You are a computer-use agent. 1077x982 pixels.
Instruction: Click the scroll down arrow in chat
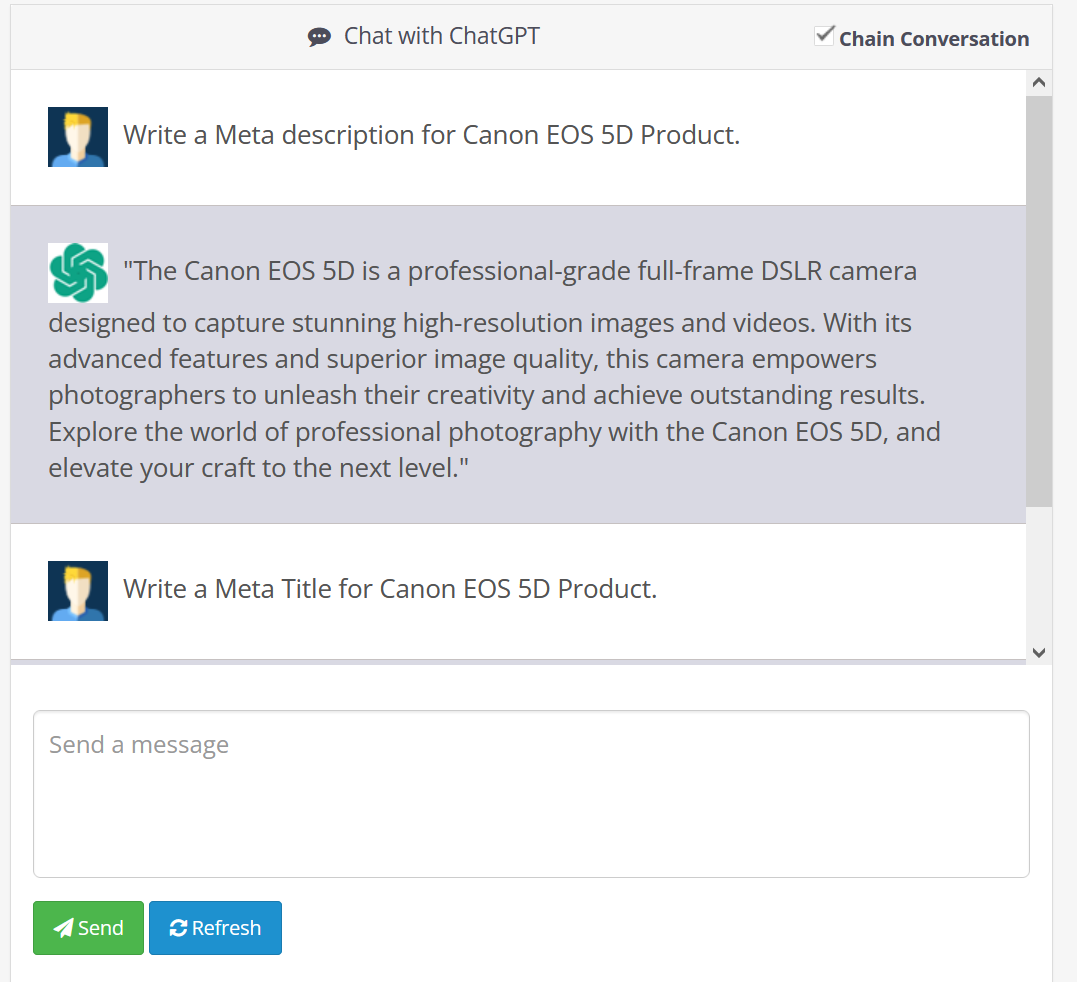[1039, 652]
